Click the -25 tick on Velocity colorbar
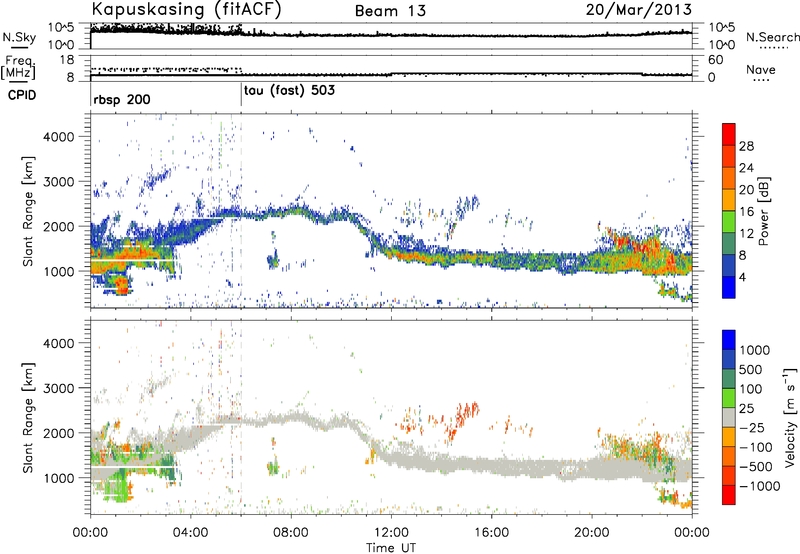The image size is (800, 554). coord(750,427)
